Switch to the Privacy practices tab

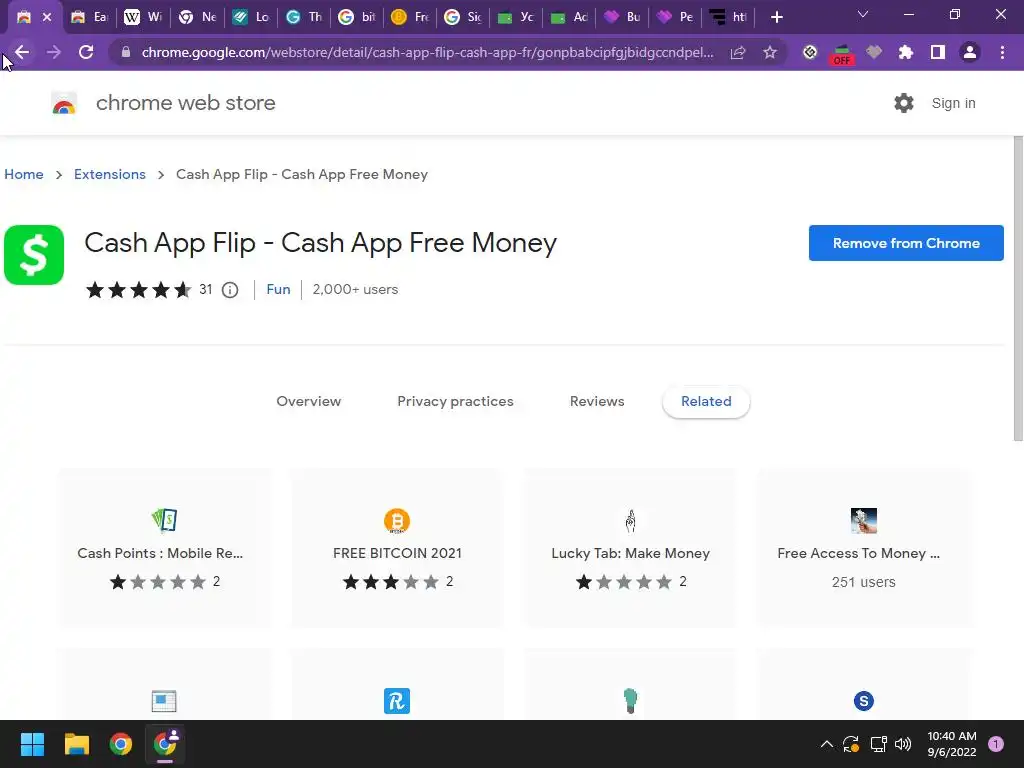[x=455, y=402]
